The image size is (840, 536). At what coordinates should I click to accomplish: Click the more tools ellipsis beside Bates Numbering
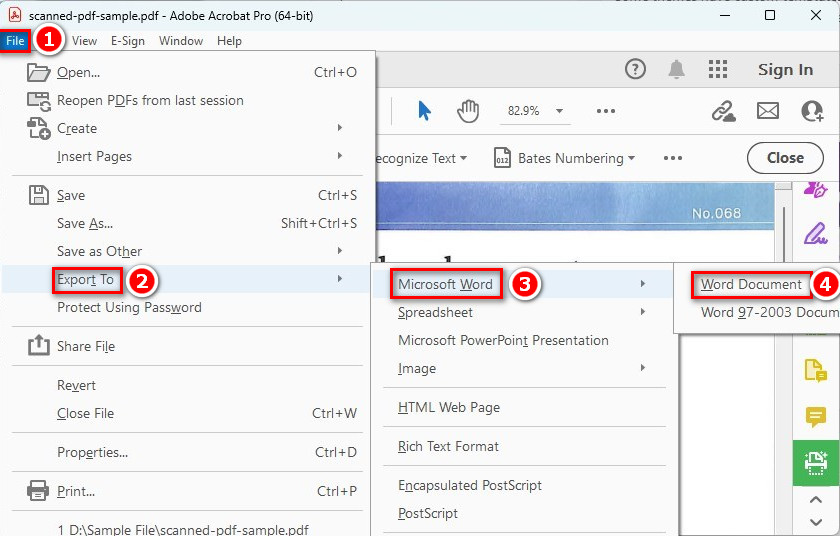[x=672, y=158]
